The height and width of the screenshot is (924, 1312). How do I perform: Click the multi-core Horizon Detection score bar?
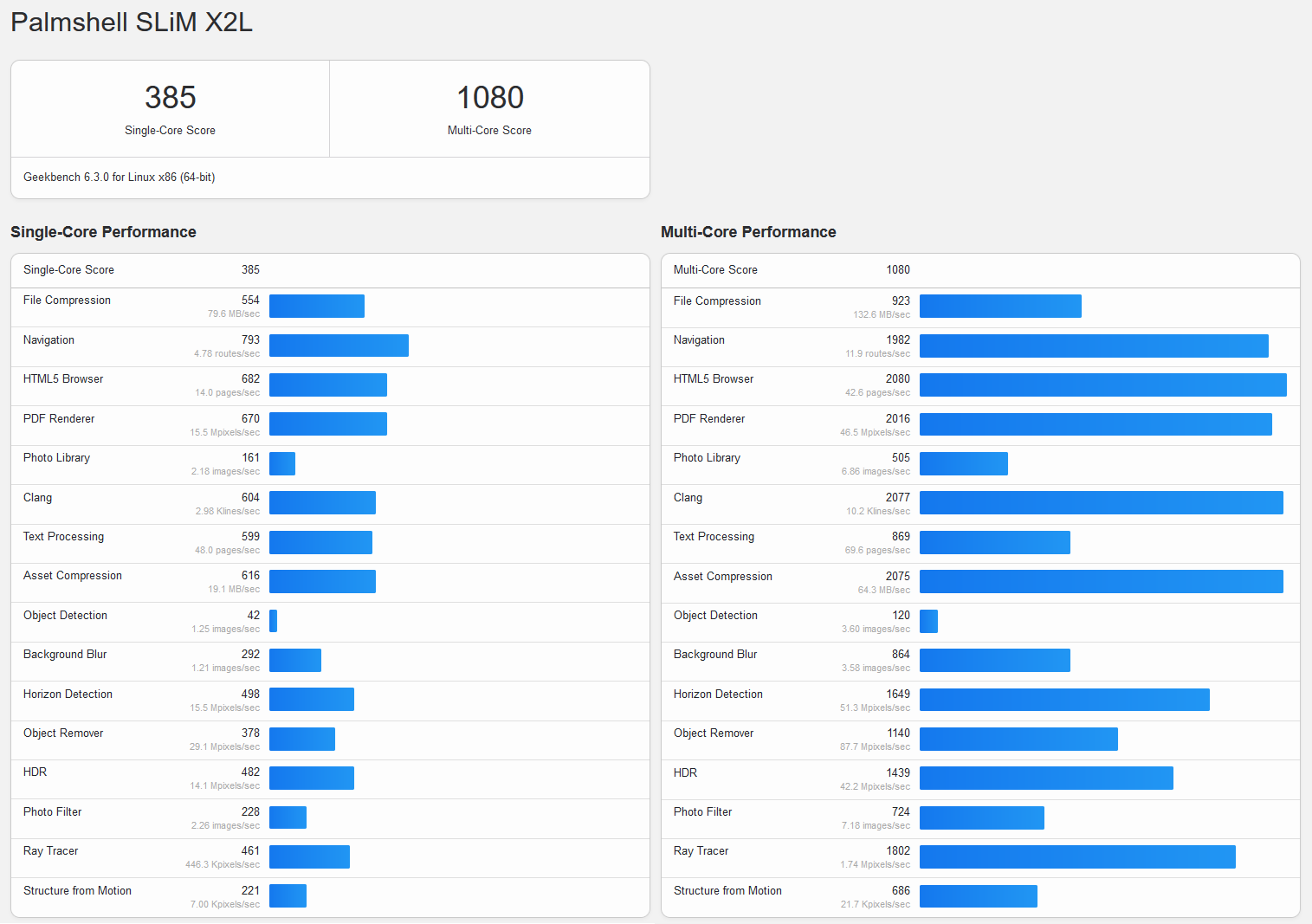[x=1064, y=700]
